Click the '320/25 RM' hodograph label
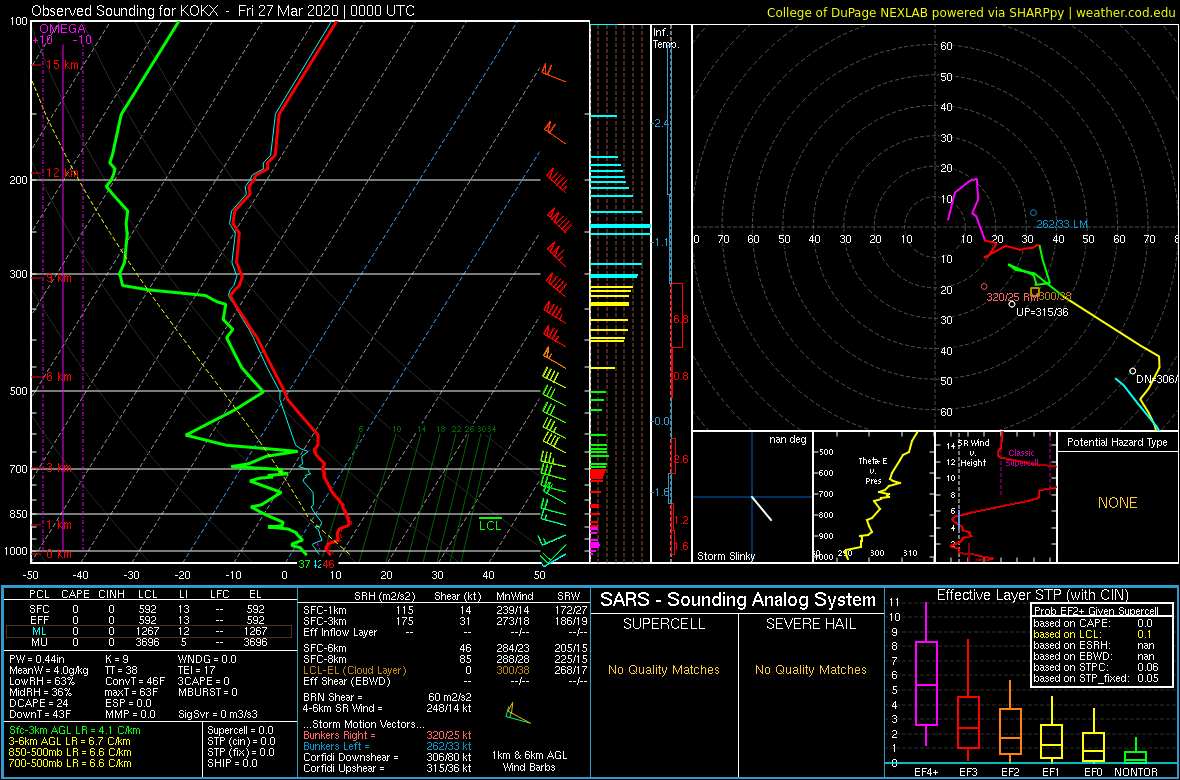Screen dimensions: 1180x780 1012,297
